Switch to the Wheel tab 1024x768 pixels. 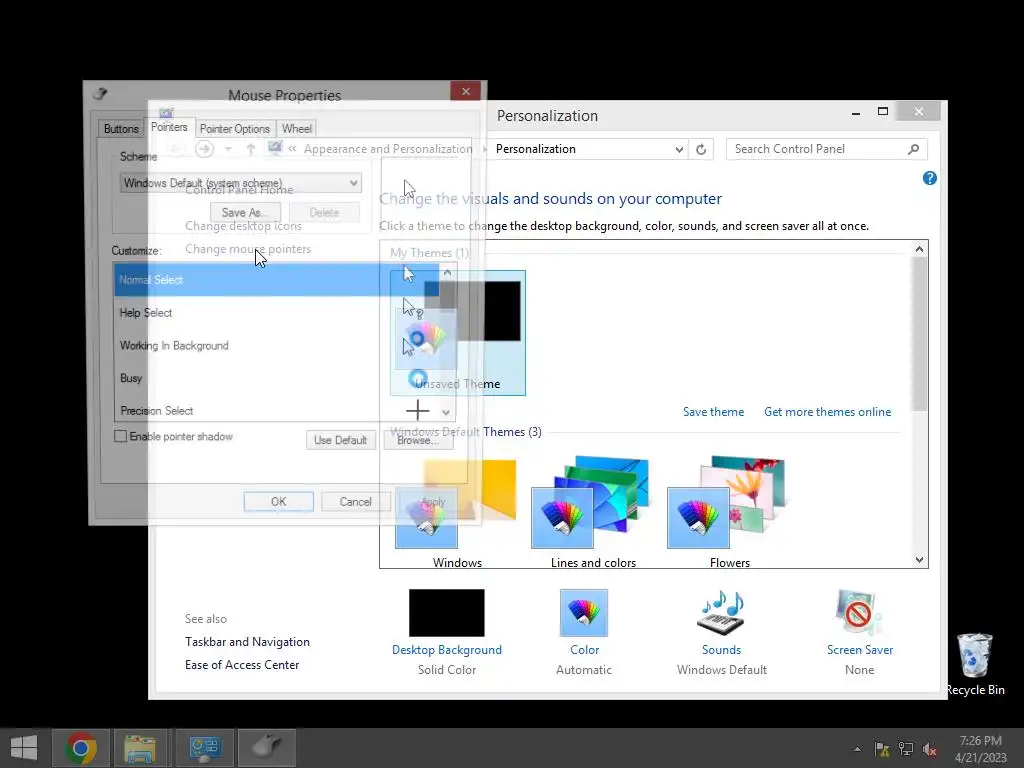(296, 129)
